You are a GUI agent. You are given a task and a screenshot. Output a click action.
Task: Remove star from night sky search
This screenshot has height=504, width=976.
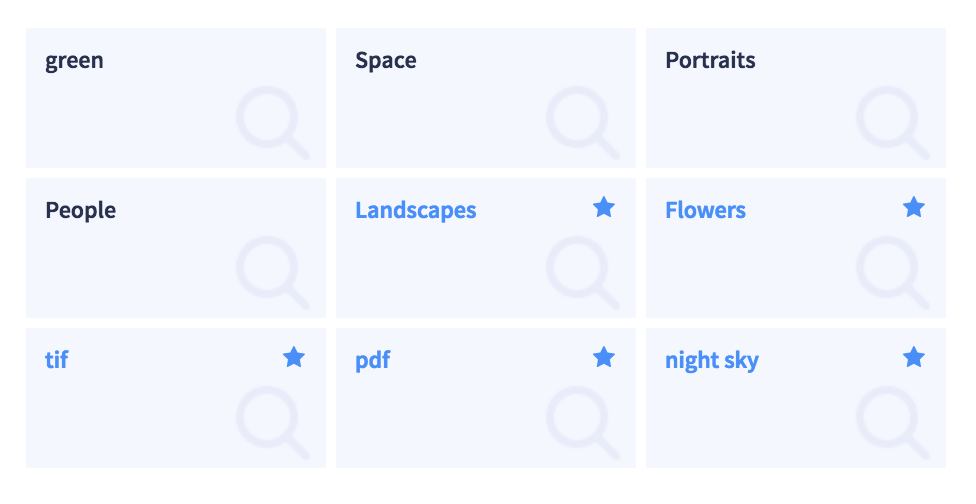(914, 358)
